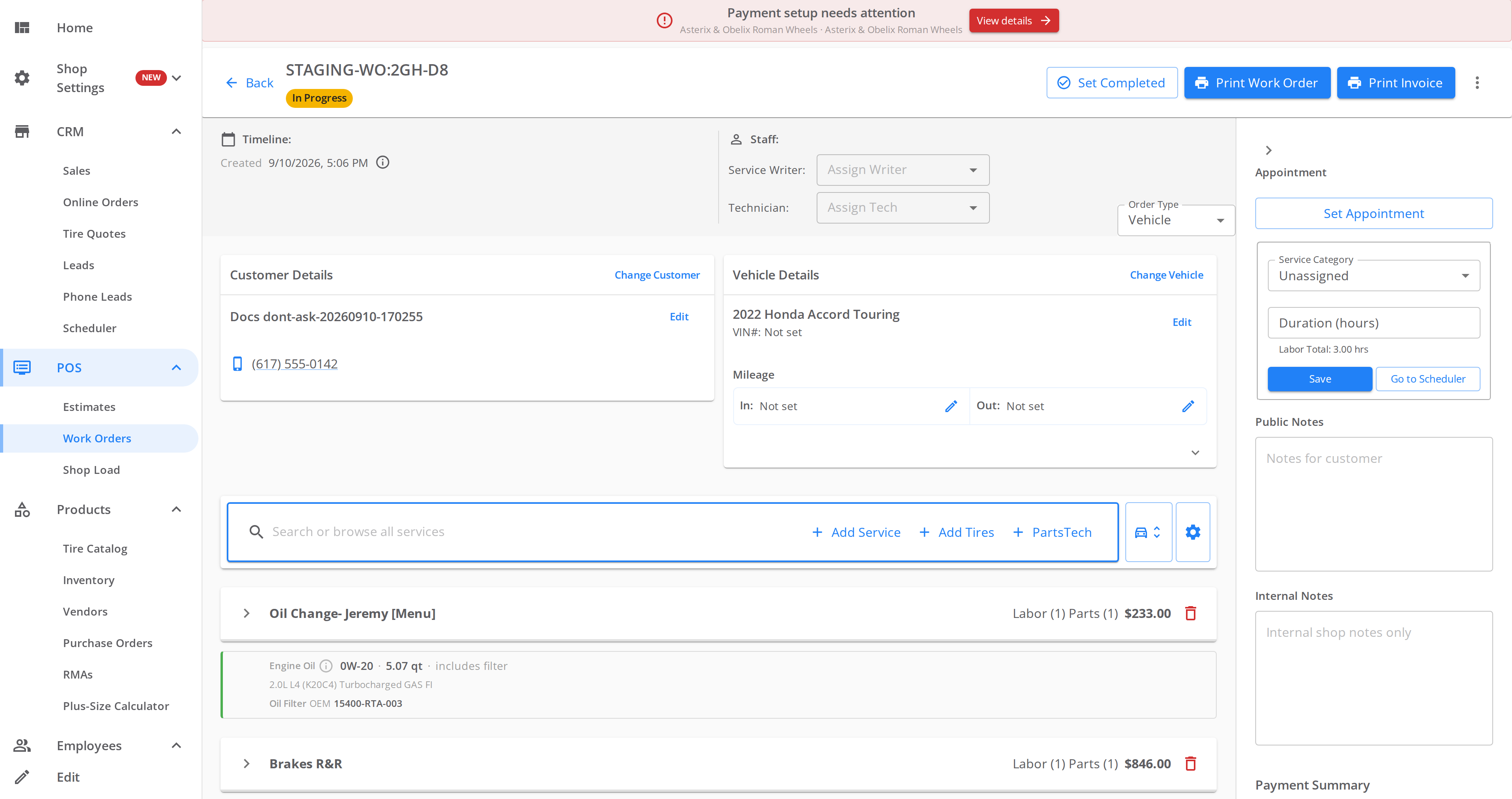Click the Print Invoice button

(1396, 83)
